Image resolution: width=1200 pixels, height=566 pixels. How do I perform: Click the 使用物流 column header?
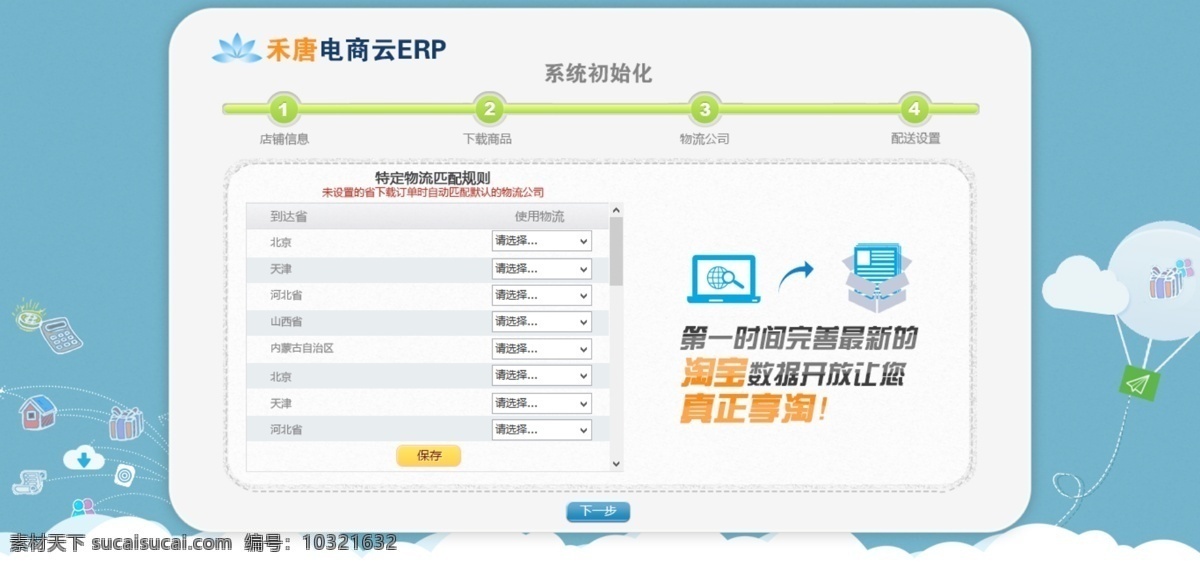(539, 216)
